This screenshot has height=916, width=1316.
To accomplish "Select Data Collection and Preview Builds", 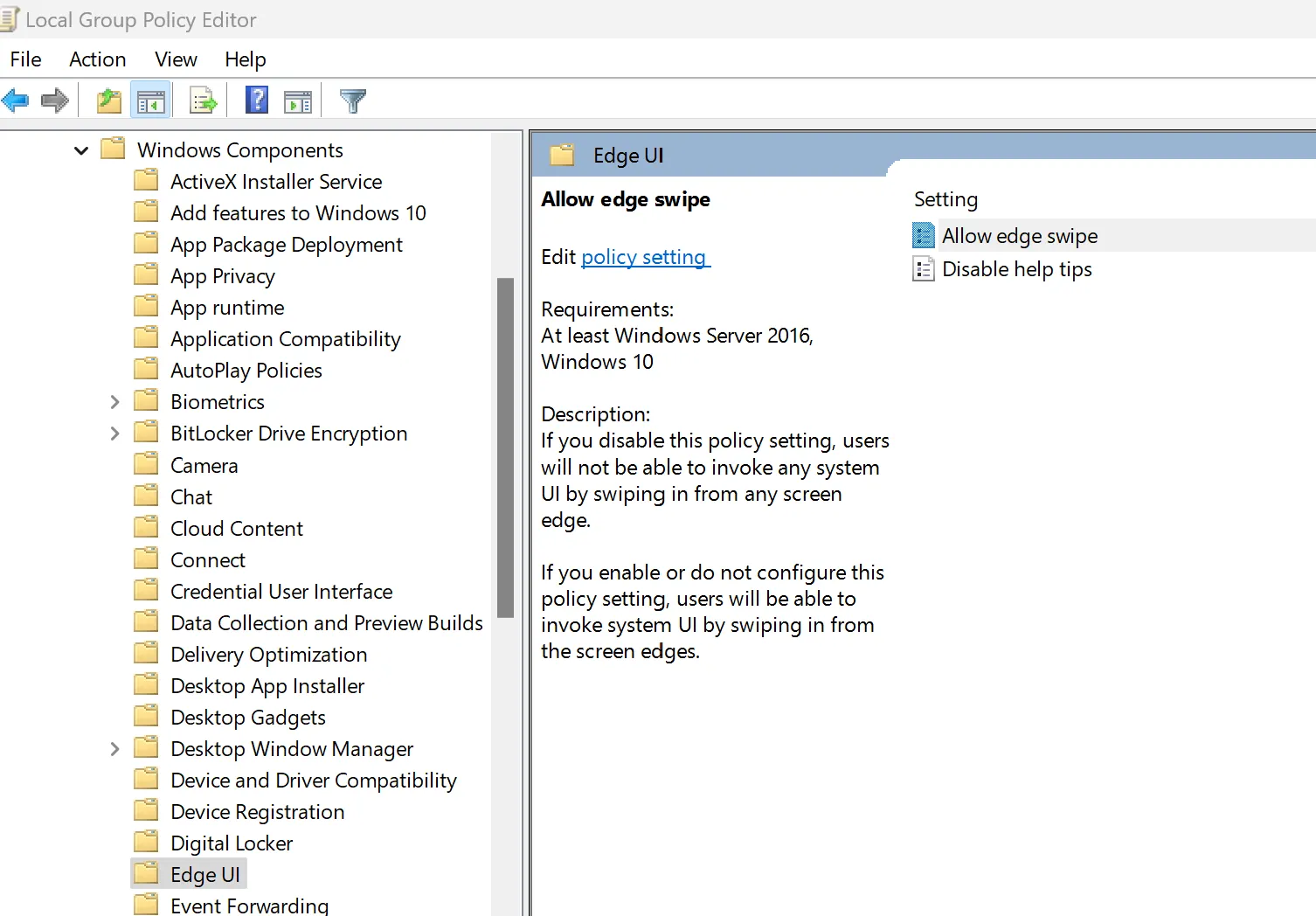I will point(327,623).
